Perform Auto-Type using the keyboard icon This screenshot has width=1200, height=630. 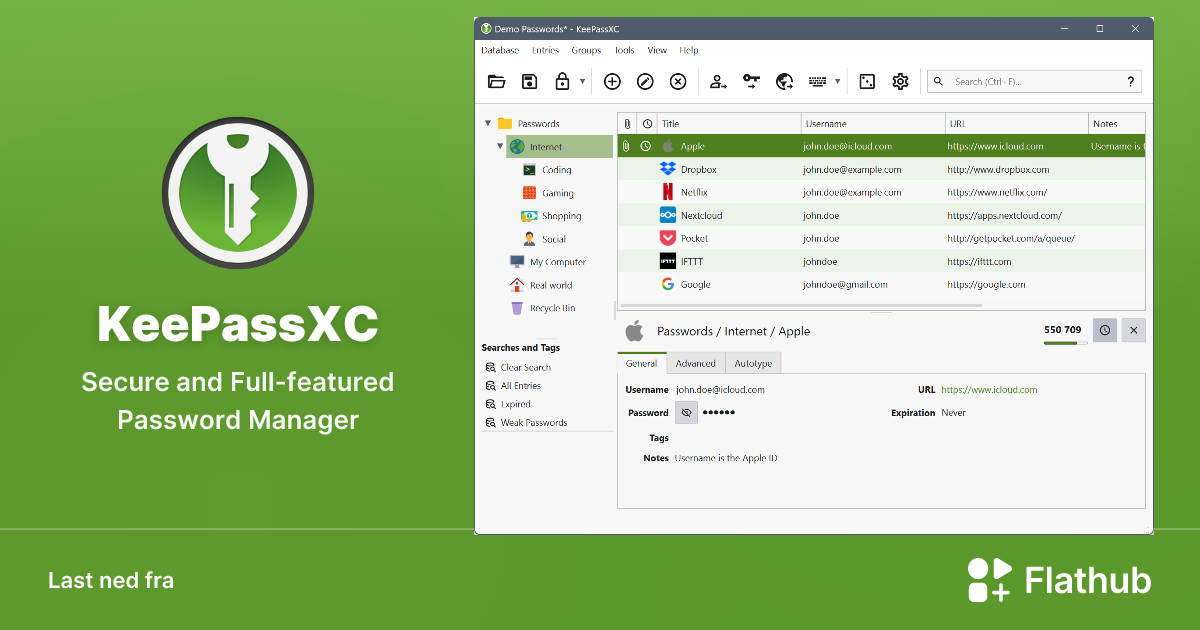[818, 81]
